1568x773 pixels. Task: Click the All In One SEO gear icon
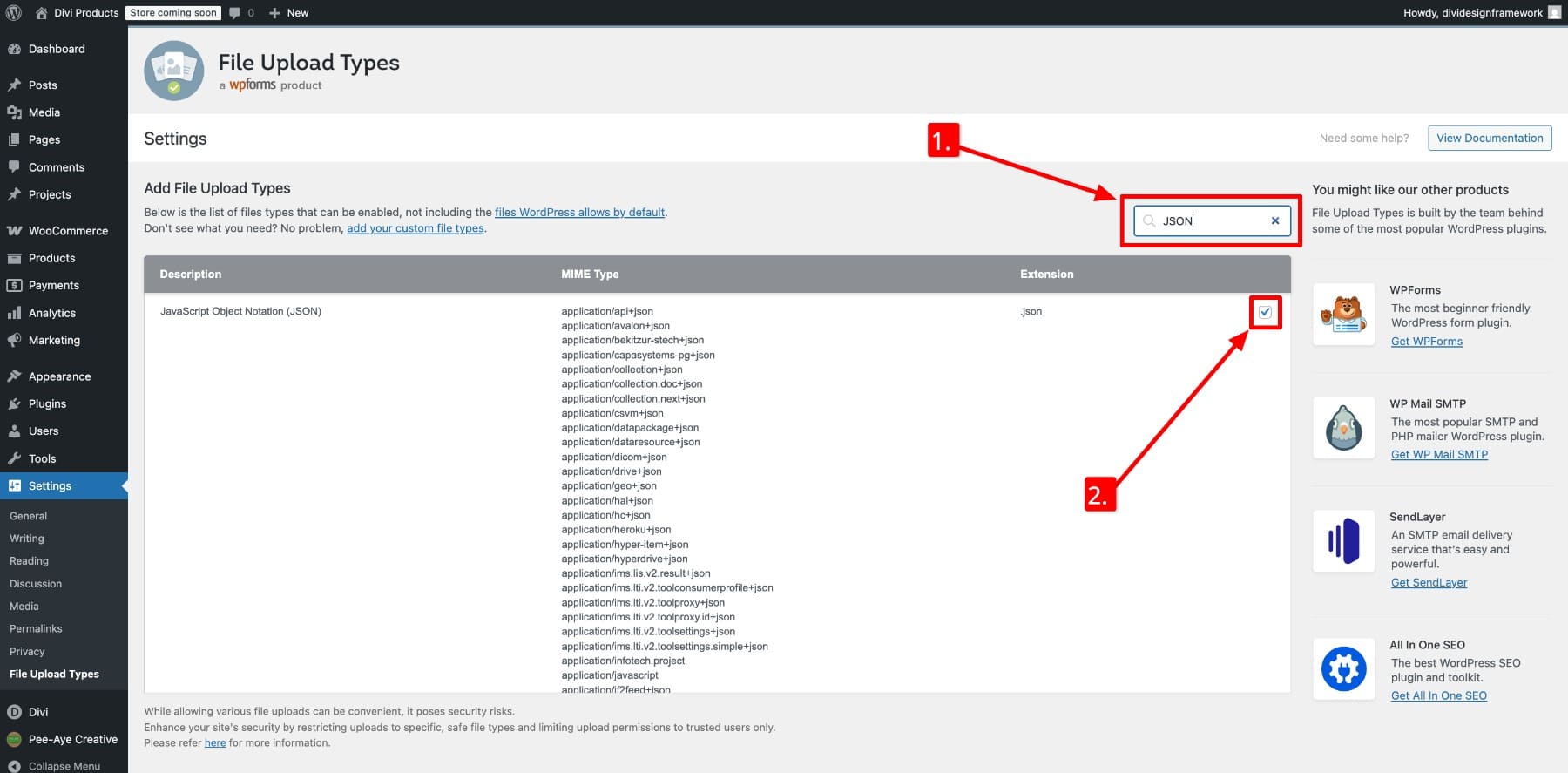point(1343,669)
